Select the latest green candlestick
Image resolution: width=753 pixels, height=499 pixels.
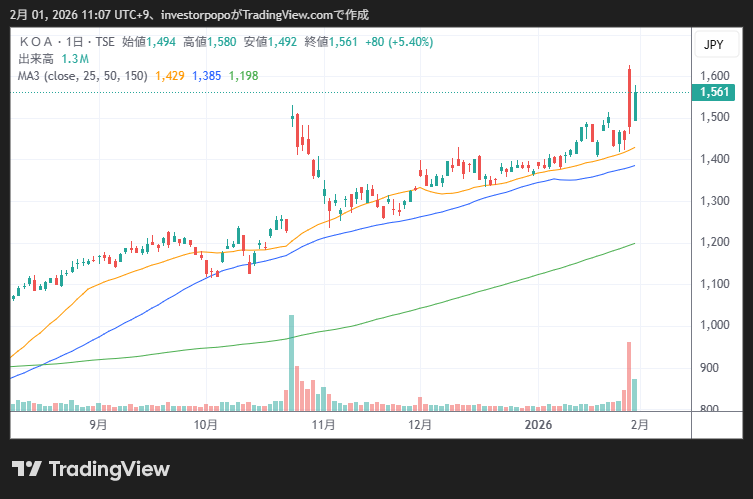point(635,105)
